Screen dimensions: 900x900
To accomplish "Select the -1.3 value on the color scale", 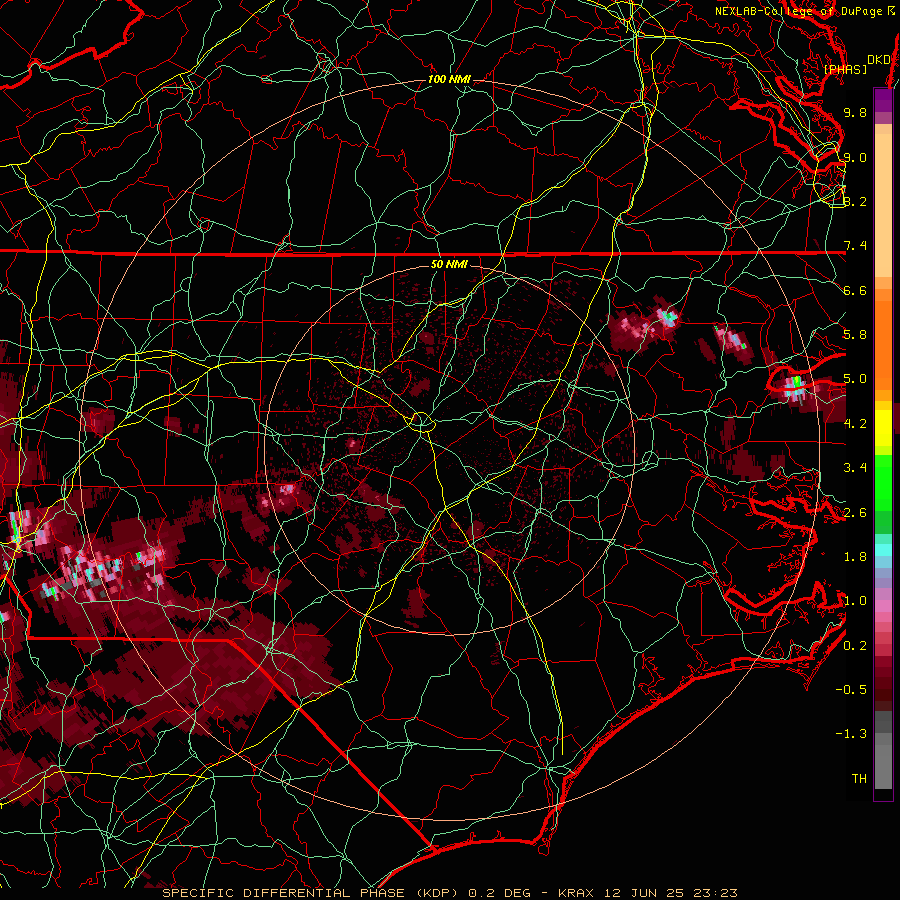I will point(852,734).
